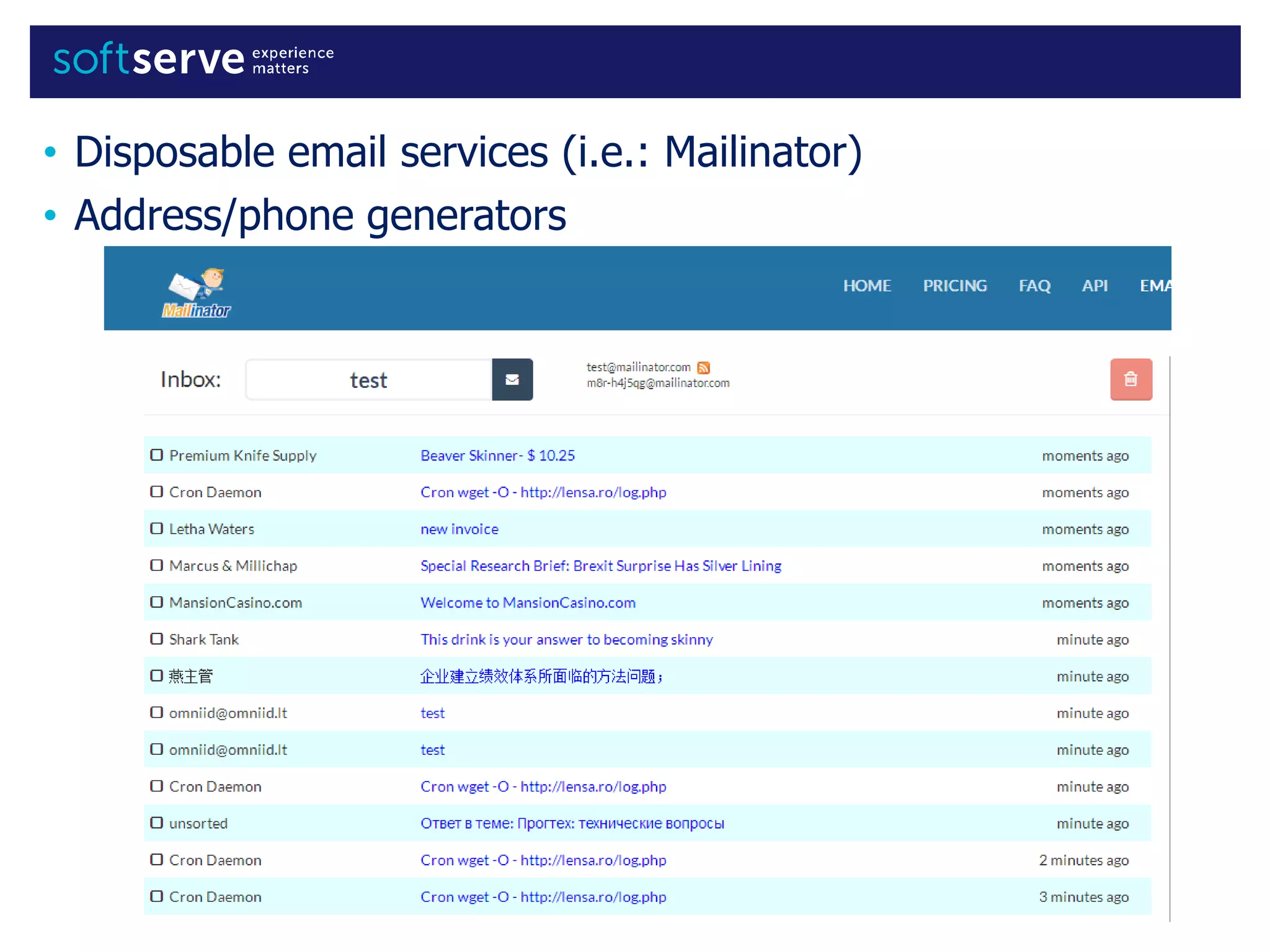Click Letha Waters sender name
The image size is (1270, 952).
[211, 529]
